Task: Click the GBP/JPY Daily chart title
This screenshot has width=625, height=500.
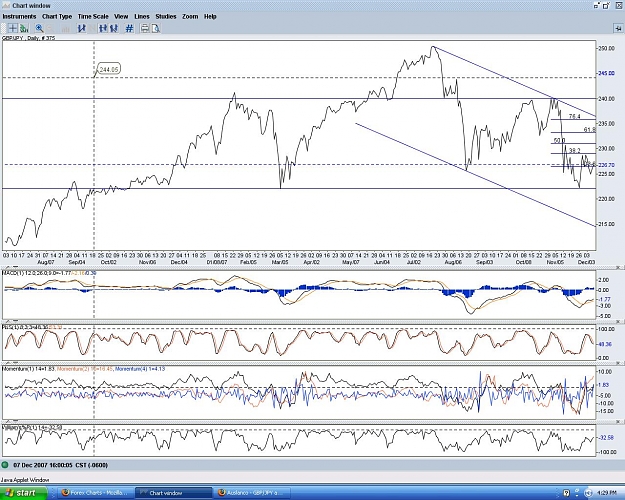Action: coord(29,38)
